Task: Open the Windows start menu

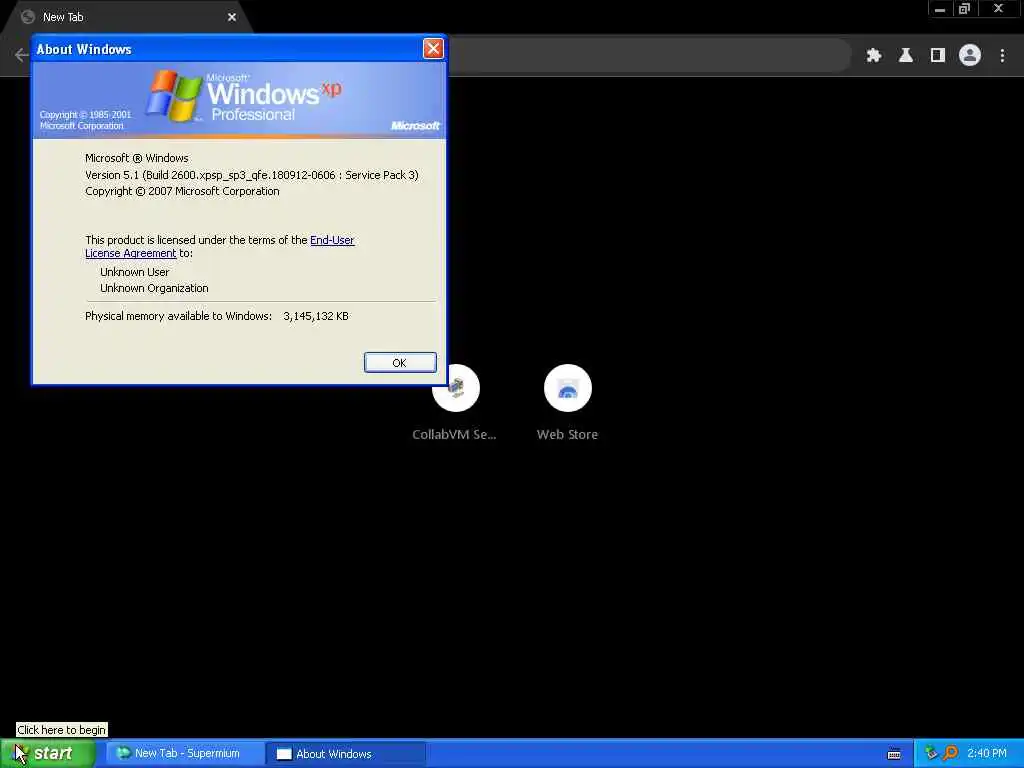Action: (48, 754)
